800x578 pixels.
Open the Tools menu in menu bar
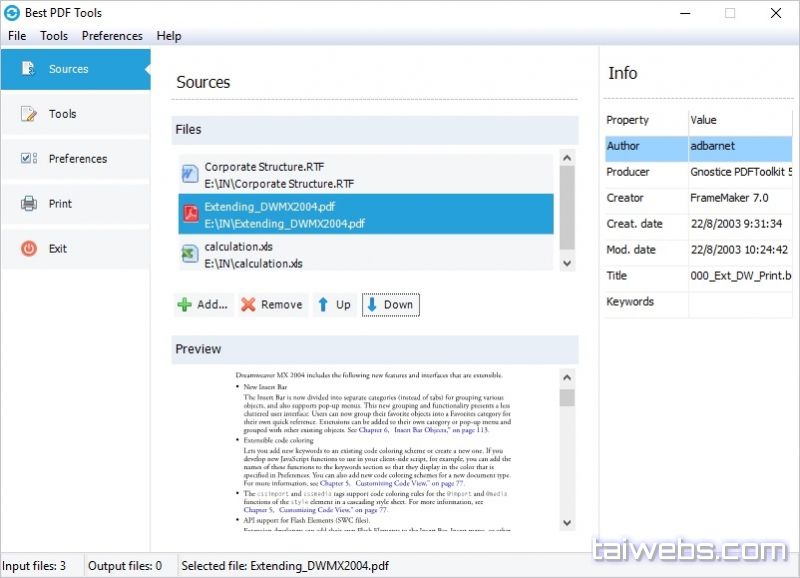click(x=54, y=36)
